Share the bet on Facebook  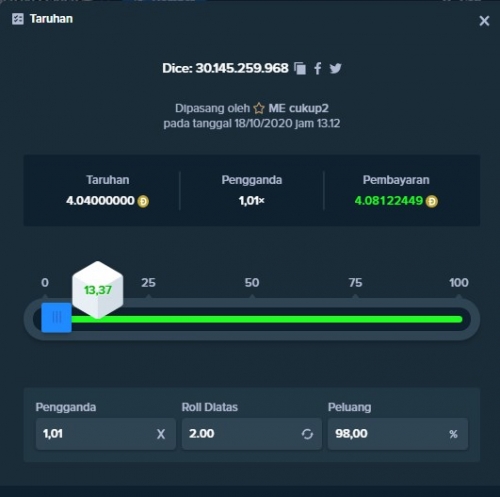coord(318,68)
